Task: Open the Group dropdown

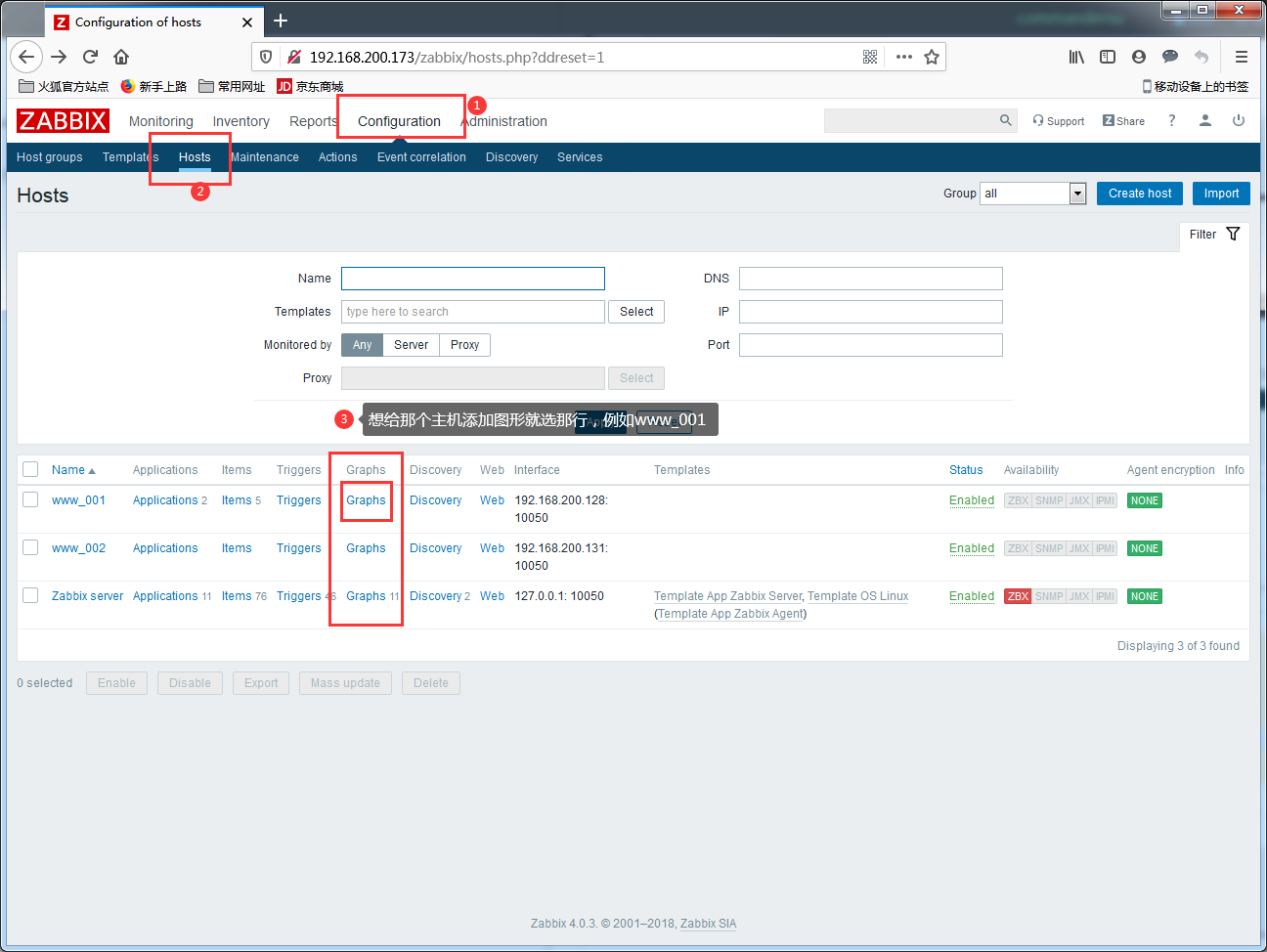Action: (x=1033, y=194)
